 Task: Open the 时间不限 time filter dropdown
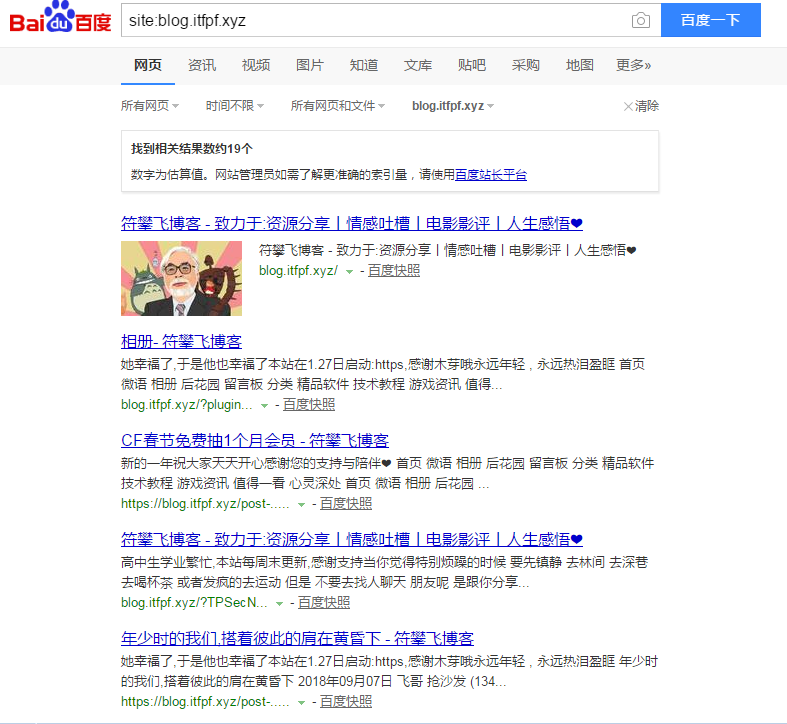234,106
